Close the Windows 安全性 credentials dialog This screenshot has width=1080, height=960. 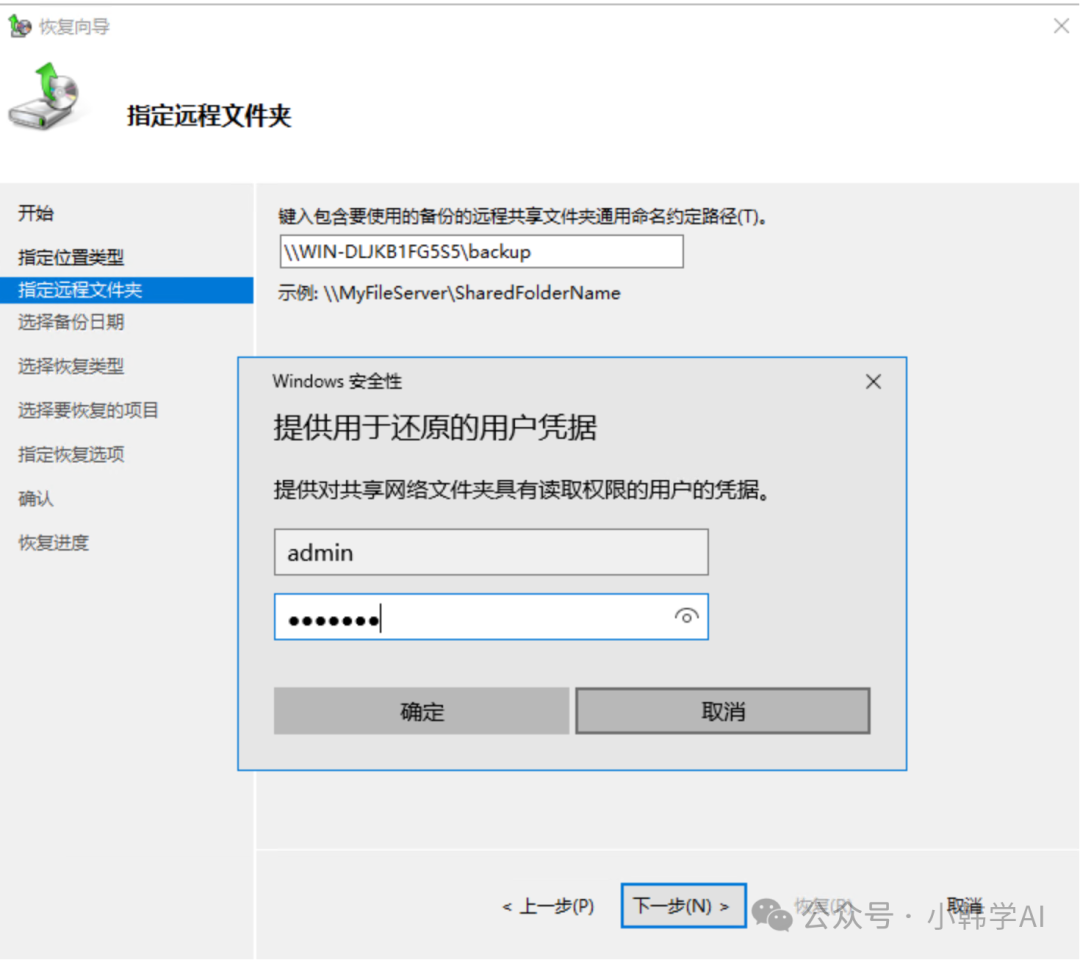pyautogui.click(x=873, y=382)
